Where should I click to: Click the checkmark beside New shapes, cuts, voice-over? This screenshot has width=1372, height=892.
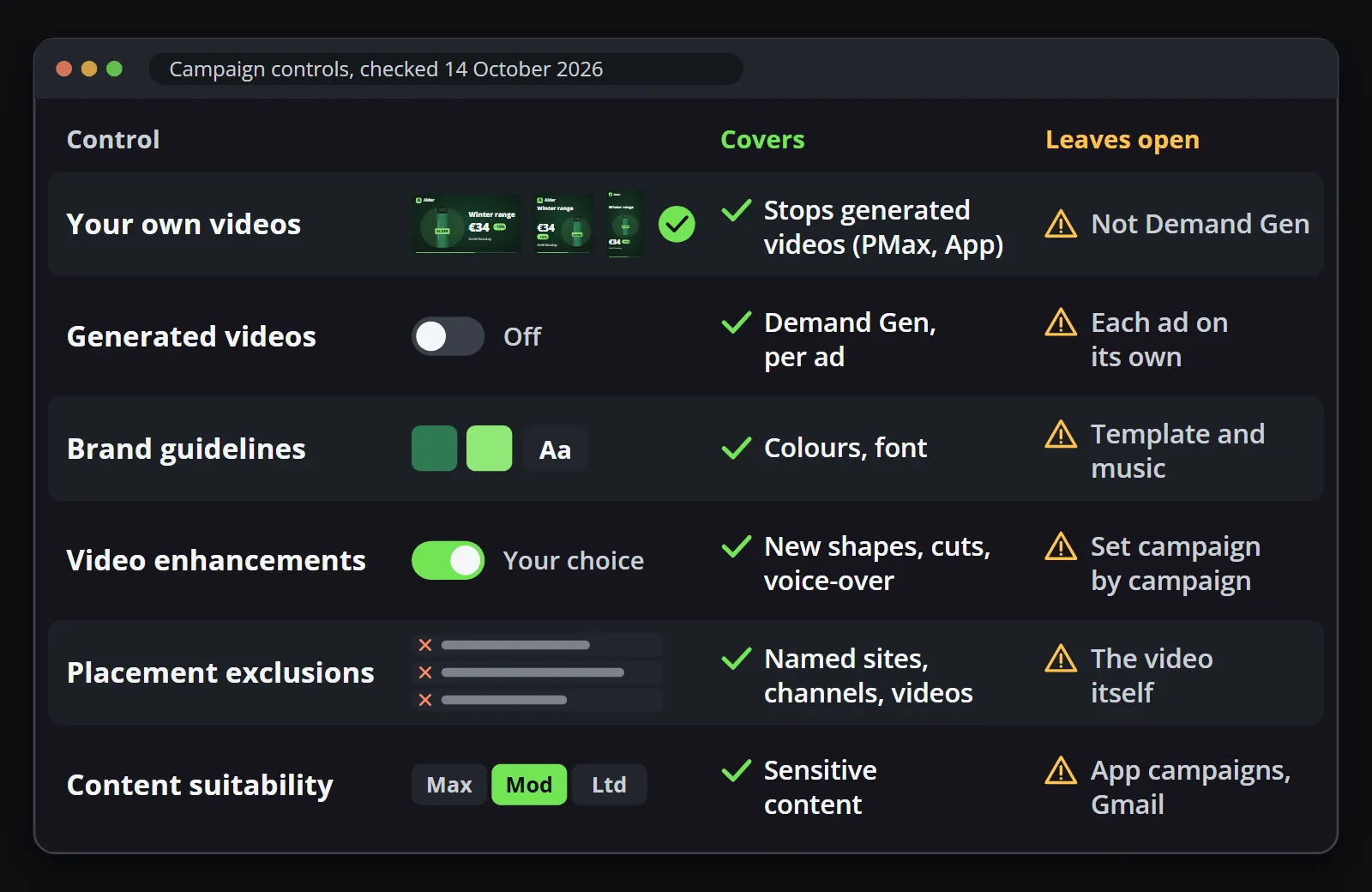tap(737, 546)
